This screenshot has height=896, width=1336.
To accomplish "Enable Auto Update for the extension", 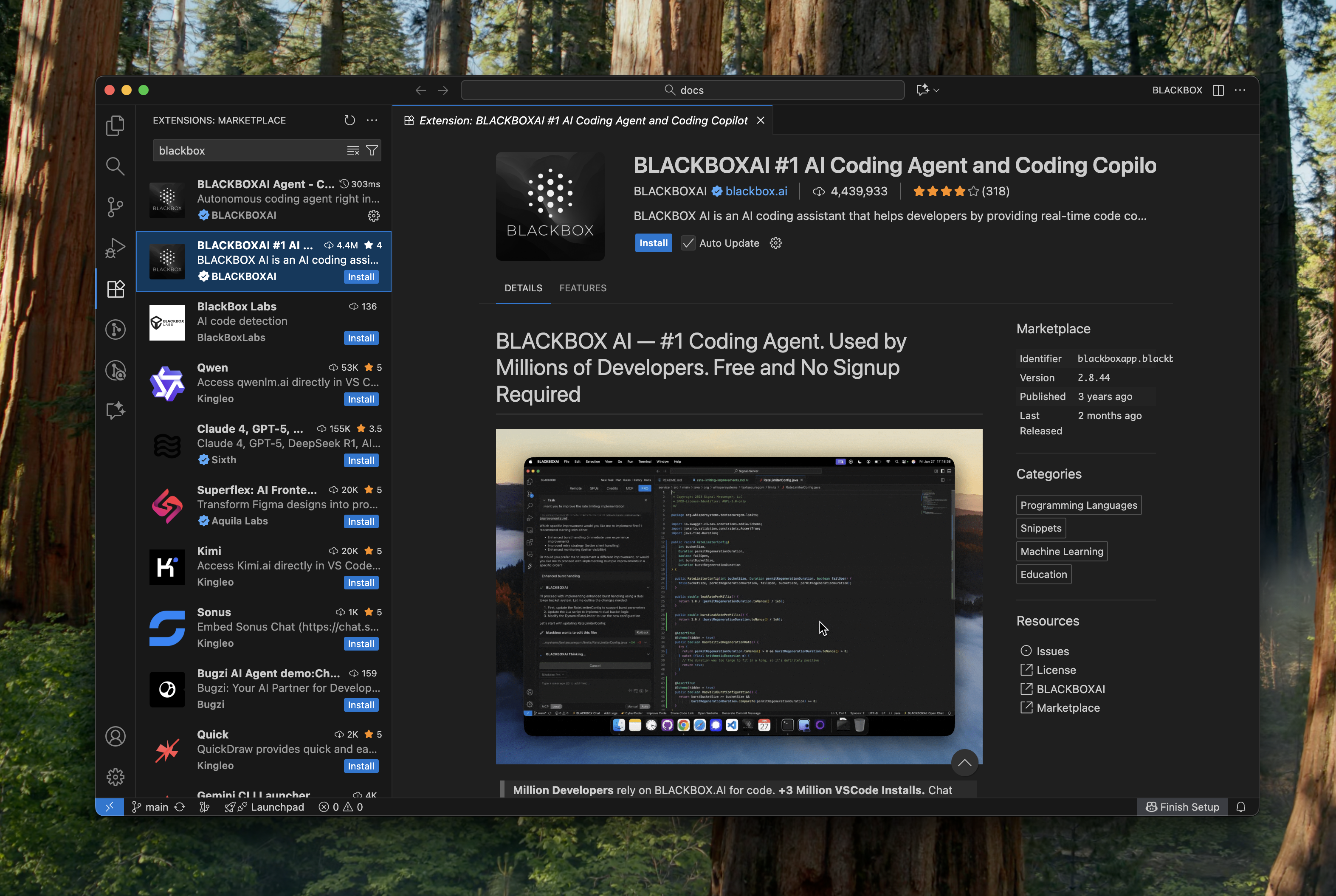I will [x=688, y=243].
